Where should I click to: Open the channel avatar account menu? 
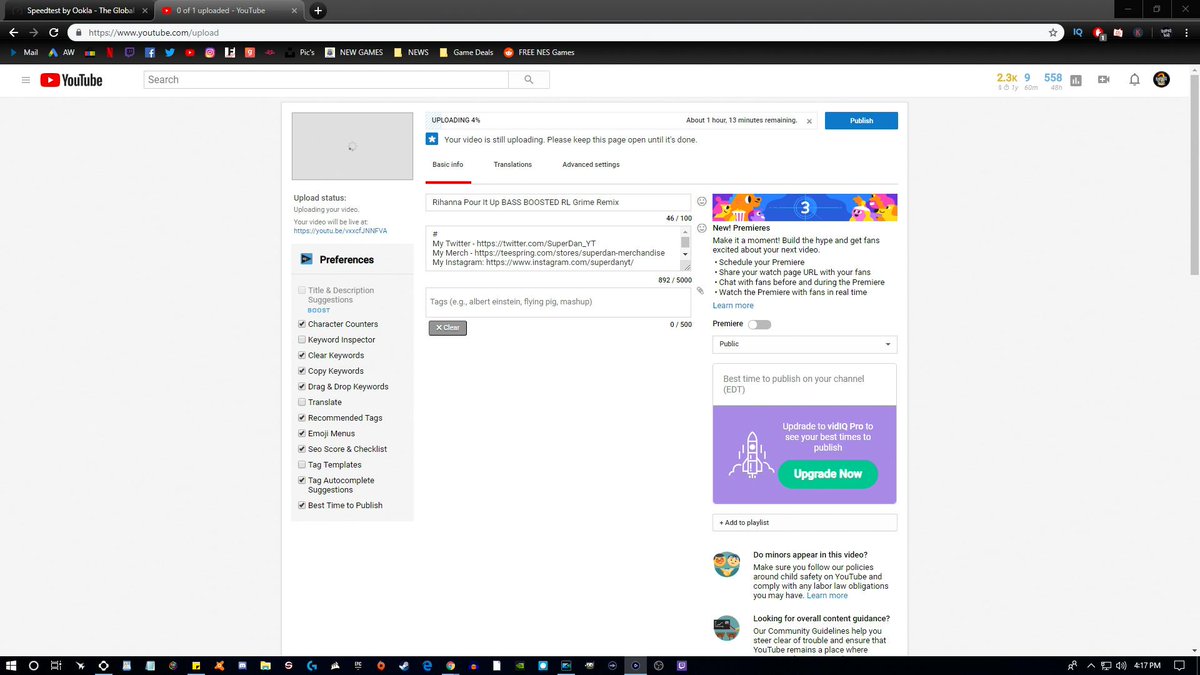coord(1161,80)
